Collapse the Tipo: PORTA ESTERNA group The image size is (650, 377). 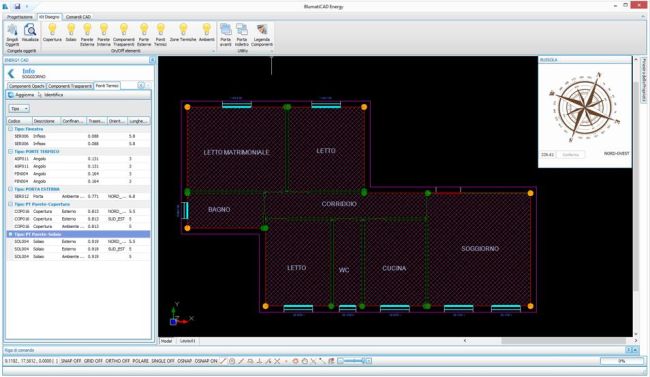coord(11,189)
